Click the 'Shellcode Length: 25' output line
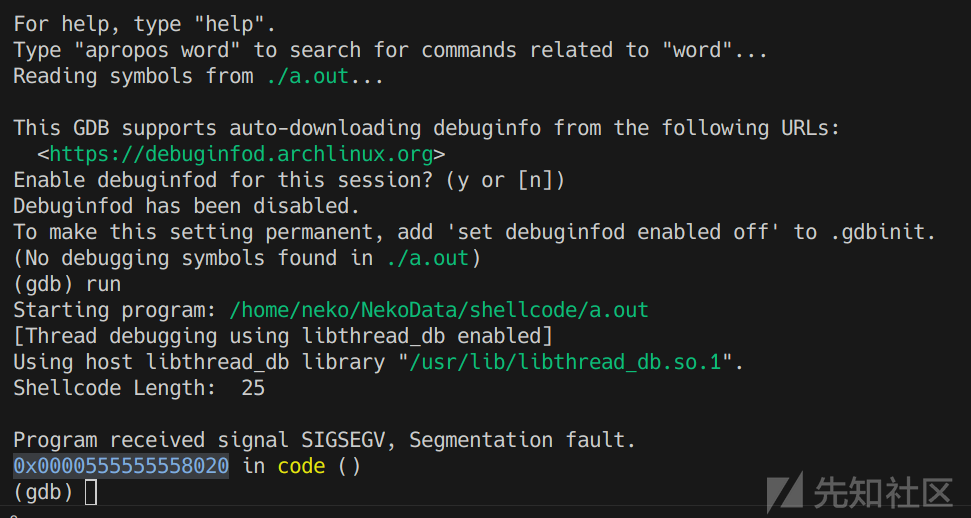 139,388
